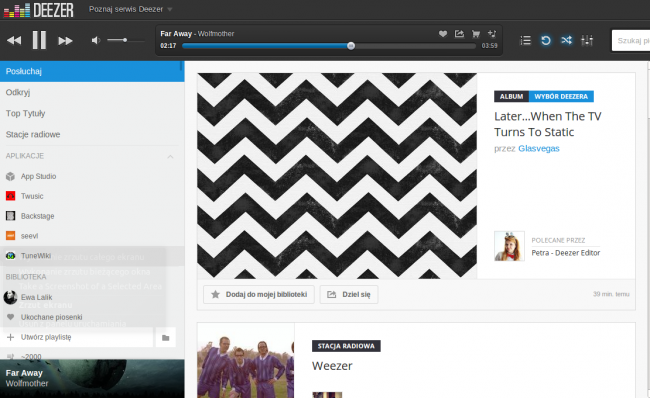Skip to the next track
The width and height of the screenshot is (650, 398).
pyautogui.click(x=65, y=41)
